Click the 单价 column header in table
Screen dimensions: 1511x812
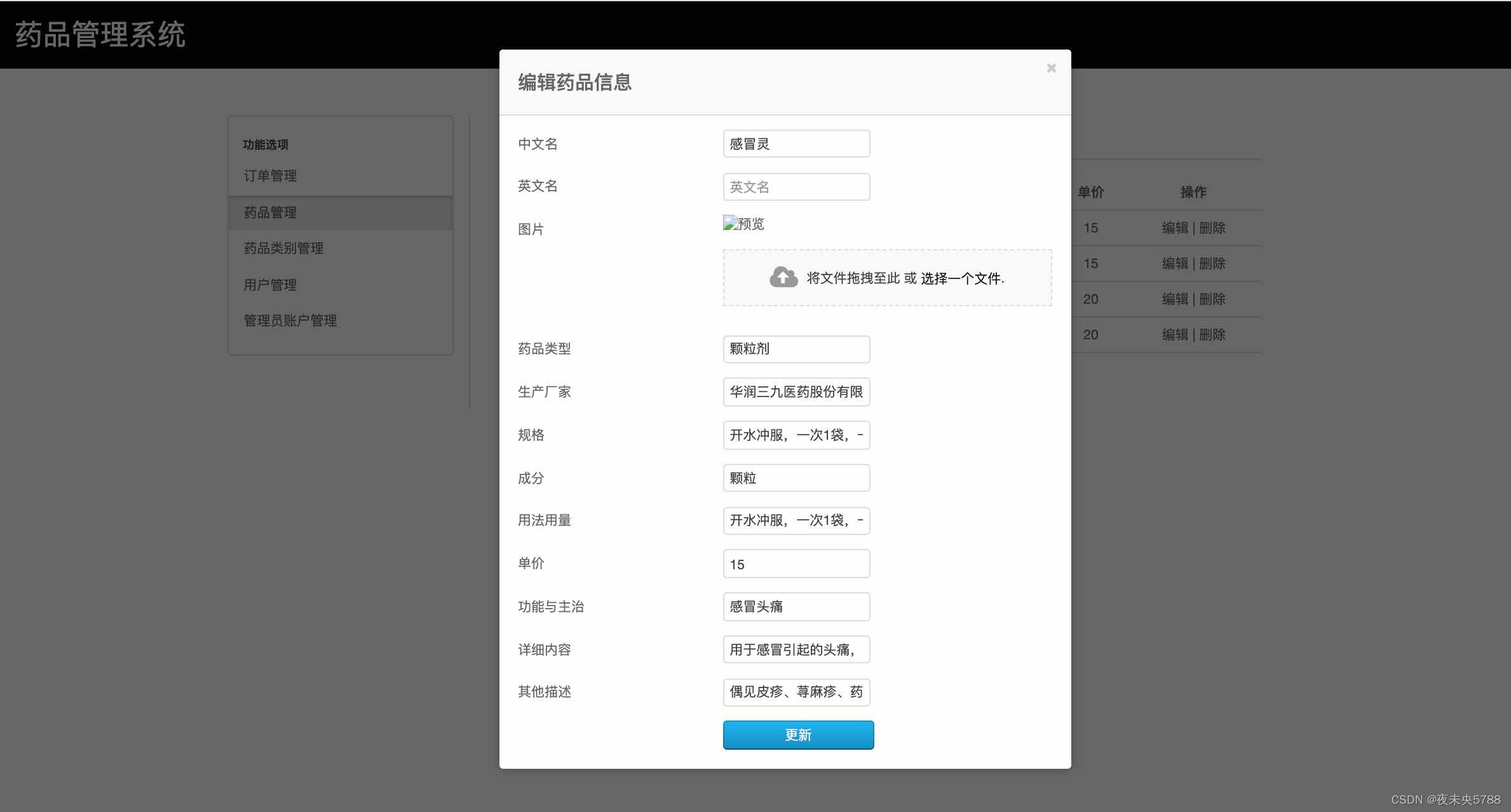(1091, 193)
